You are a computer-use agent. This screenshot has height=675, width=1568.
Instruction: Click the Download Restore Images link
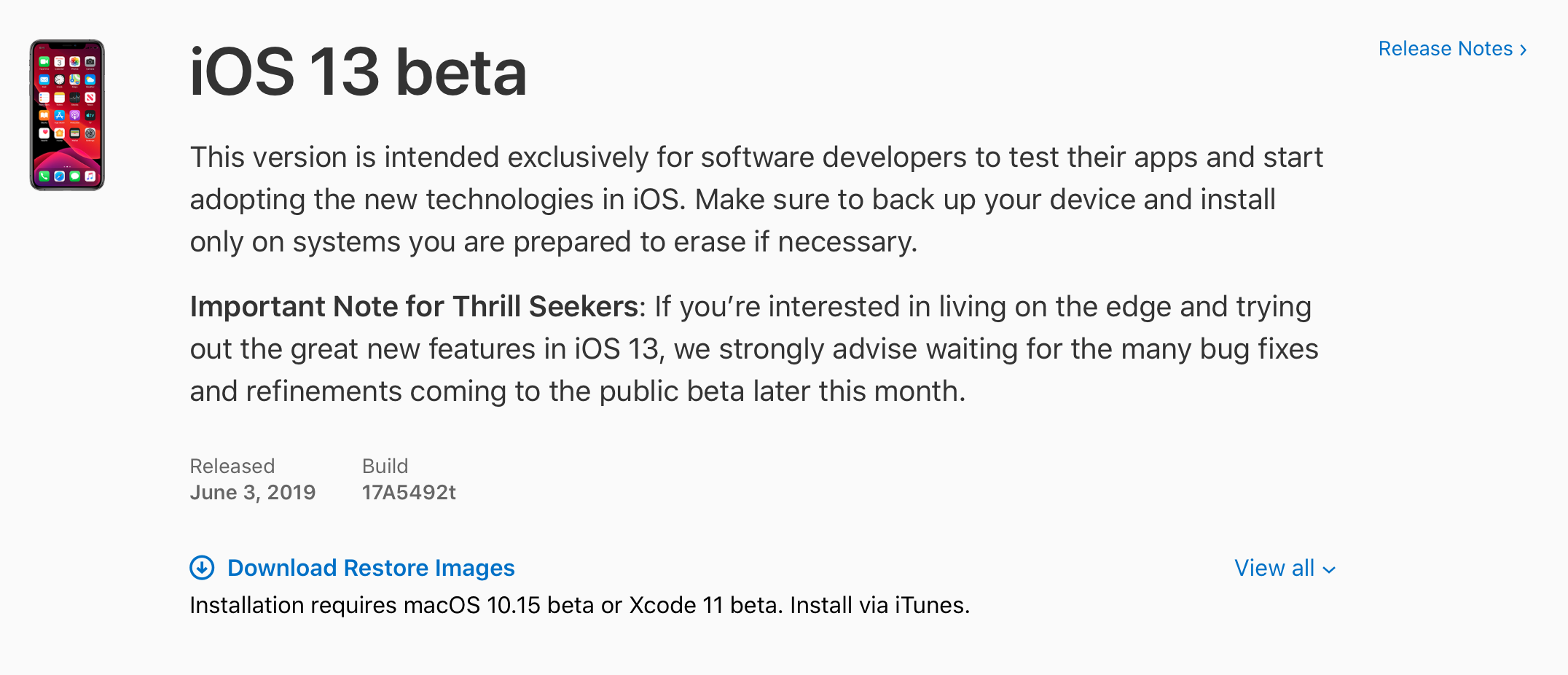tap(371, 568)
